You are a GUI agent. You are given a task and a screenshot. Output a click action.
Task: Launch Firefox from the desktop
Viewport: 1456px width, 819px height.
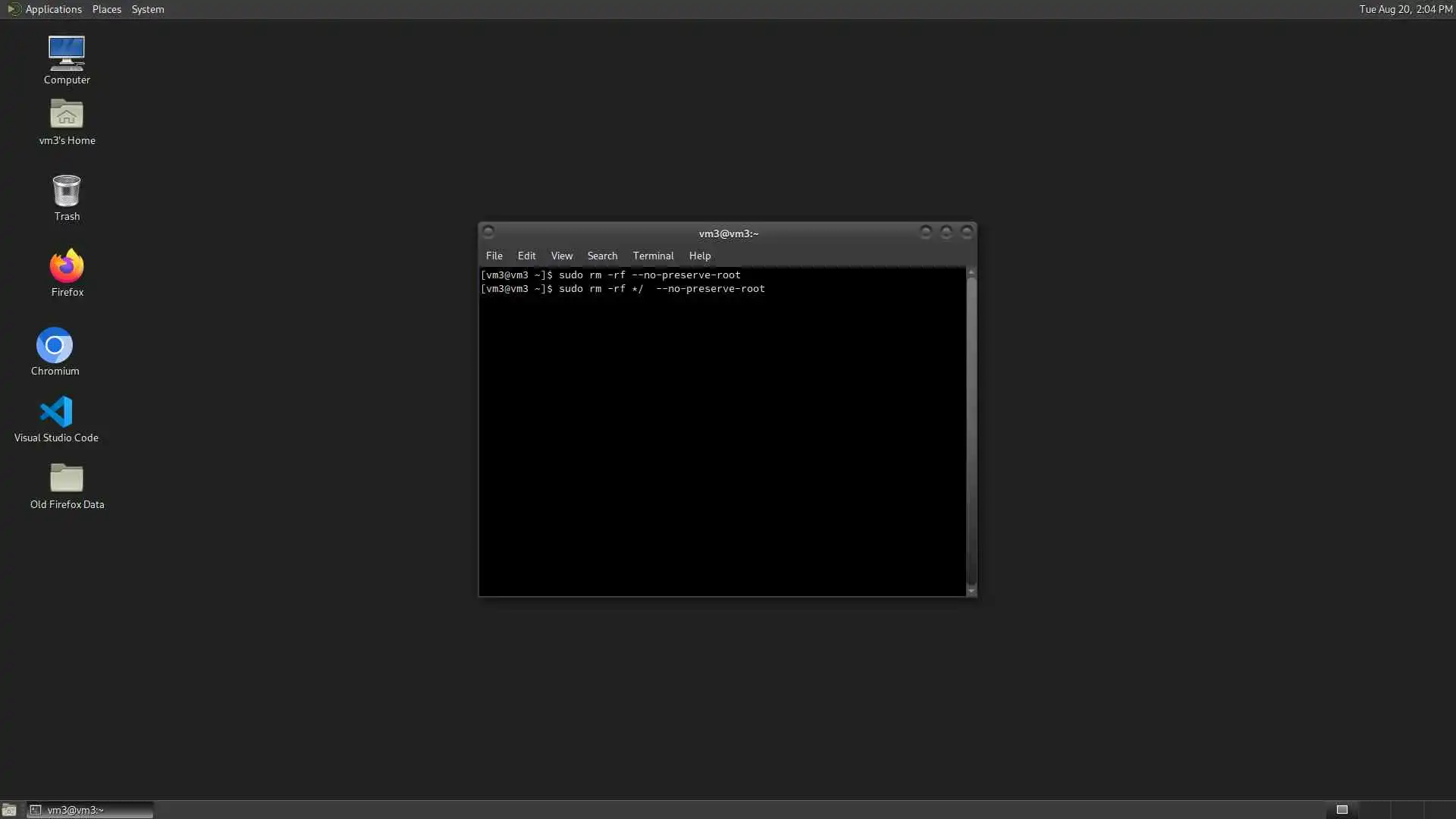tap(67, 266)
